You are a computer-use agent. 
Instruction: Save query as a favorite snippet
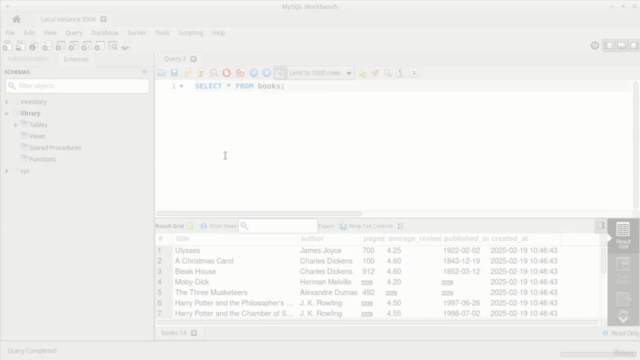(x=362, y=73)
